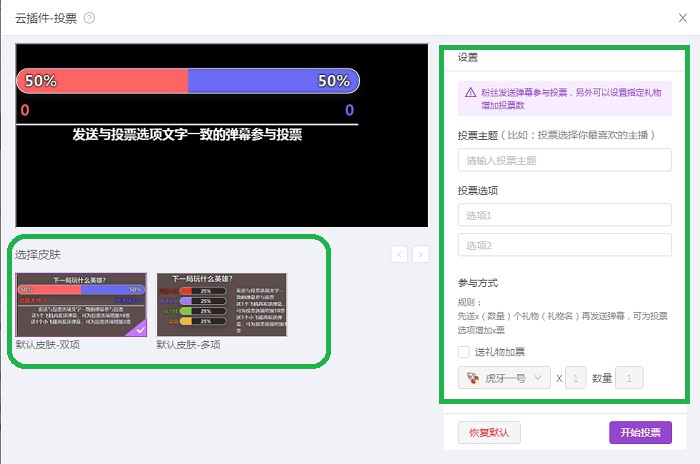Viewport: 700px width, 464px height.
Task: Click the 选项2 input field
Action: point(565,245)
